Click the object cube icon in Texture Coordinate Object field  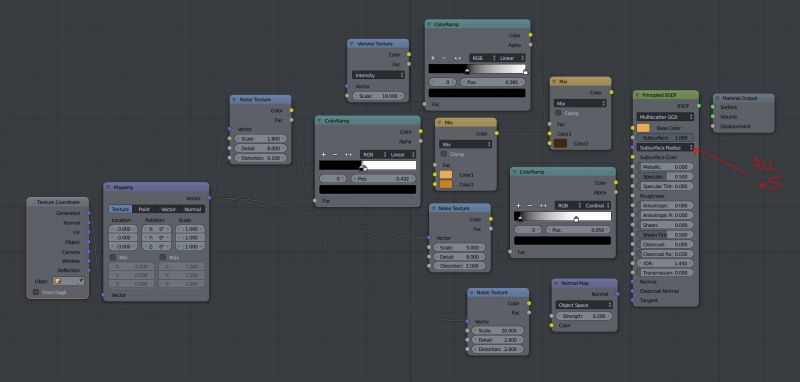tap(58, 281)
